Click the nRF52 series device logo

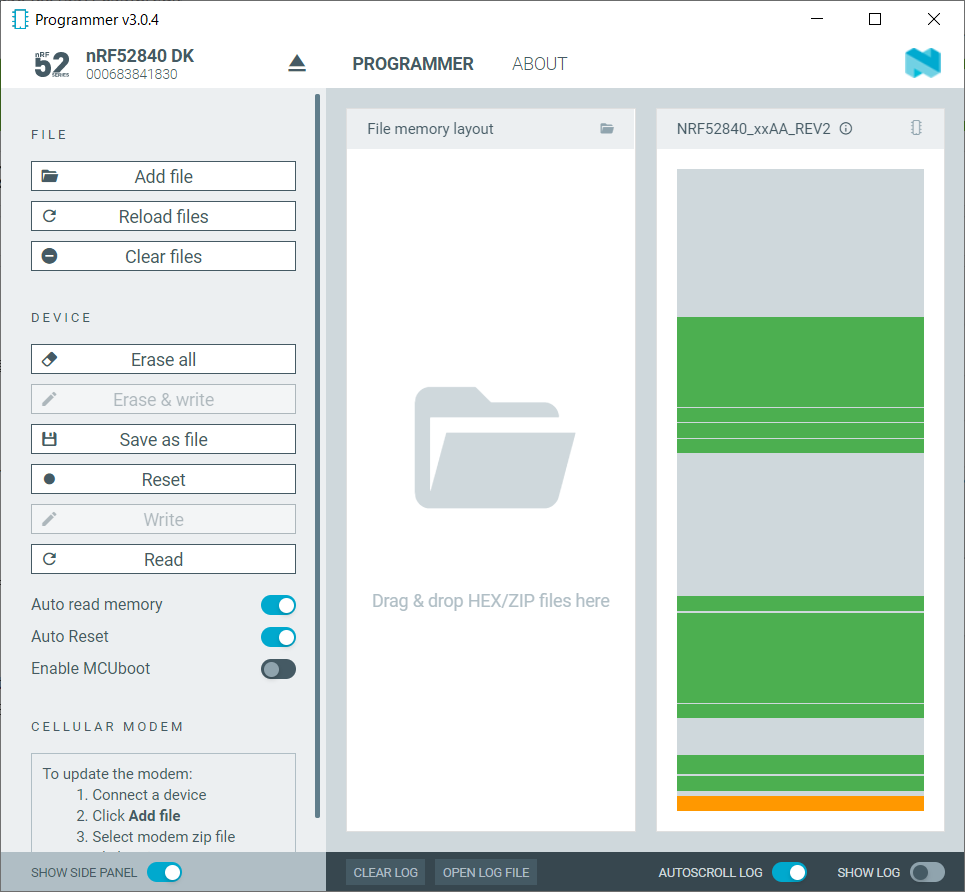point(52,64)
